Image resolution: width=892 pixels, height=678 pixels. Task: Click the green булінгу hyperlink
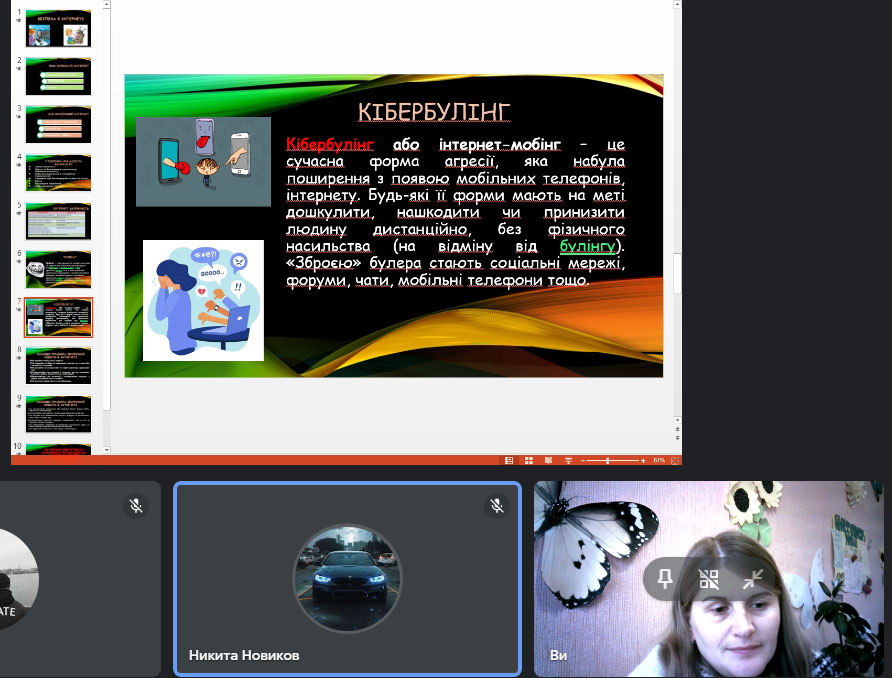(x=588, y=246)
